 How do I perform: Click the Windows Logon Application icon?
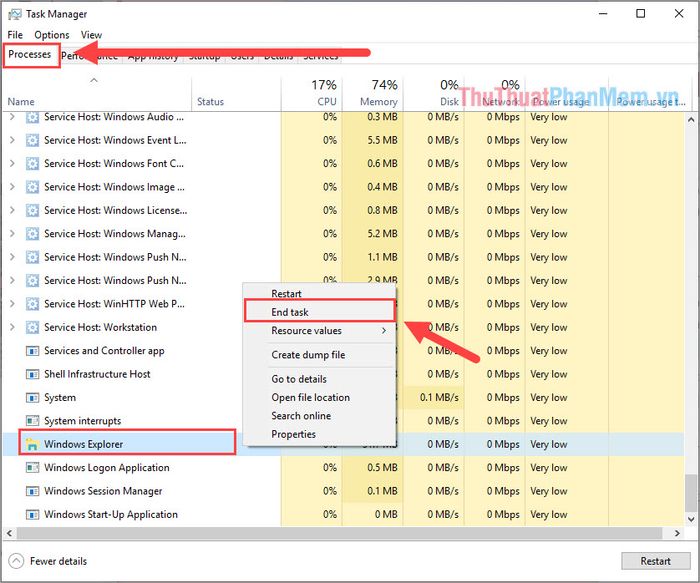point(32,468)
